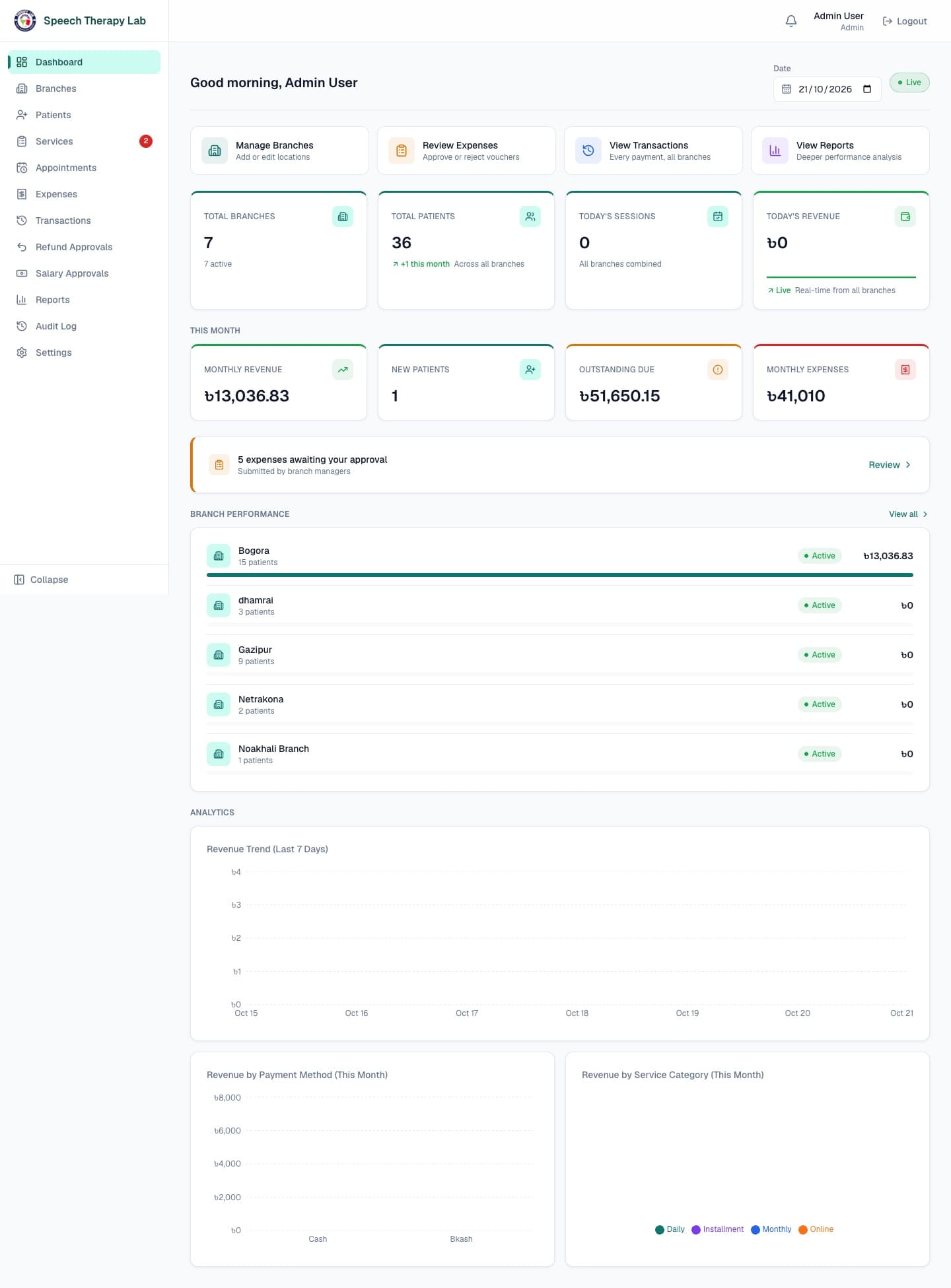The image size is (951, 1288).
Task: Open Services with 2 badge
Action: (x=85, y=141)
